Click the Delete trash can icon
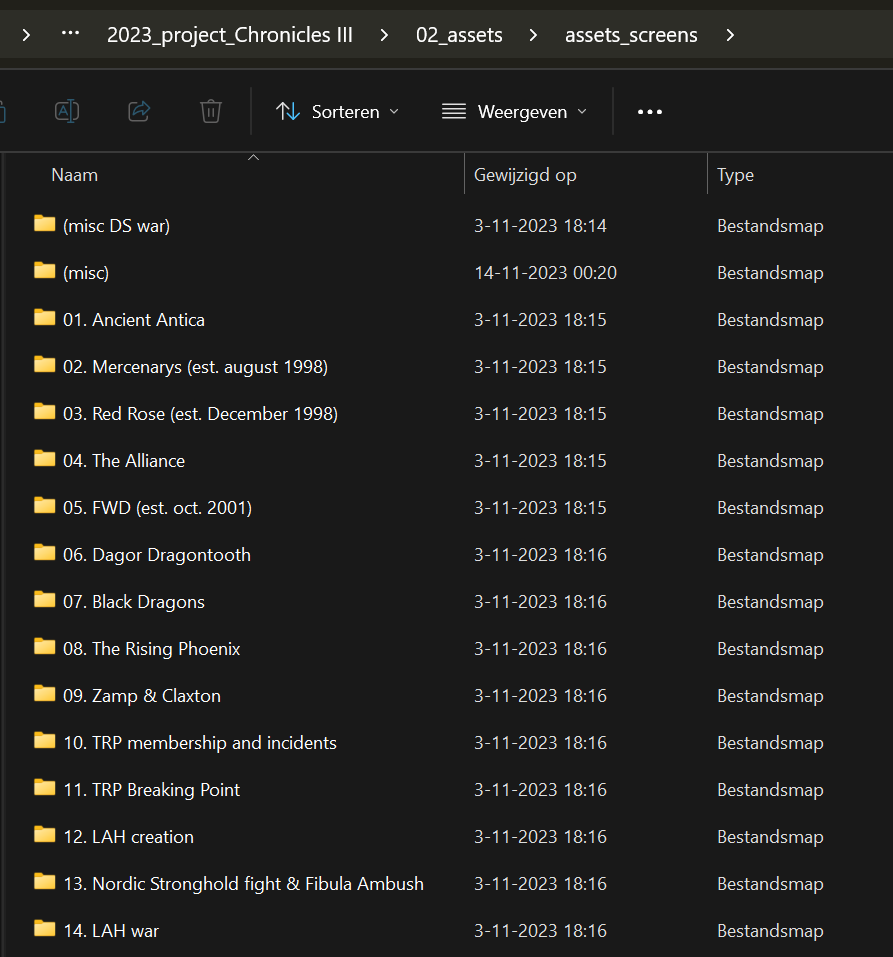Image resolution: width=893 pixels, height=957 pixels. pyautogui.click(x=210, y=111)
